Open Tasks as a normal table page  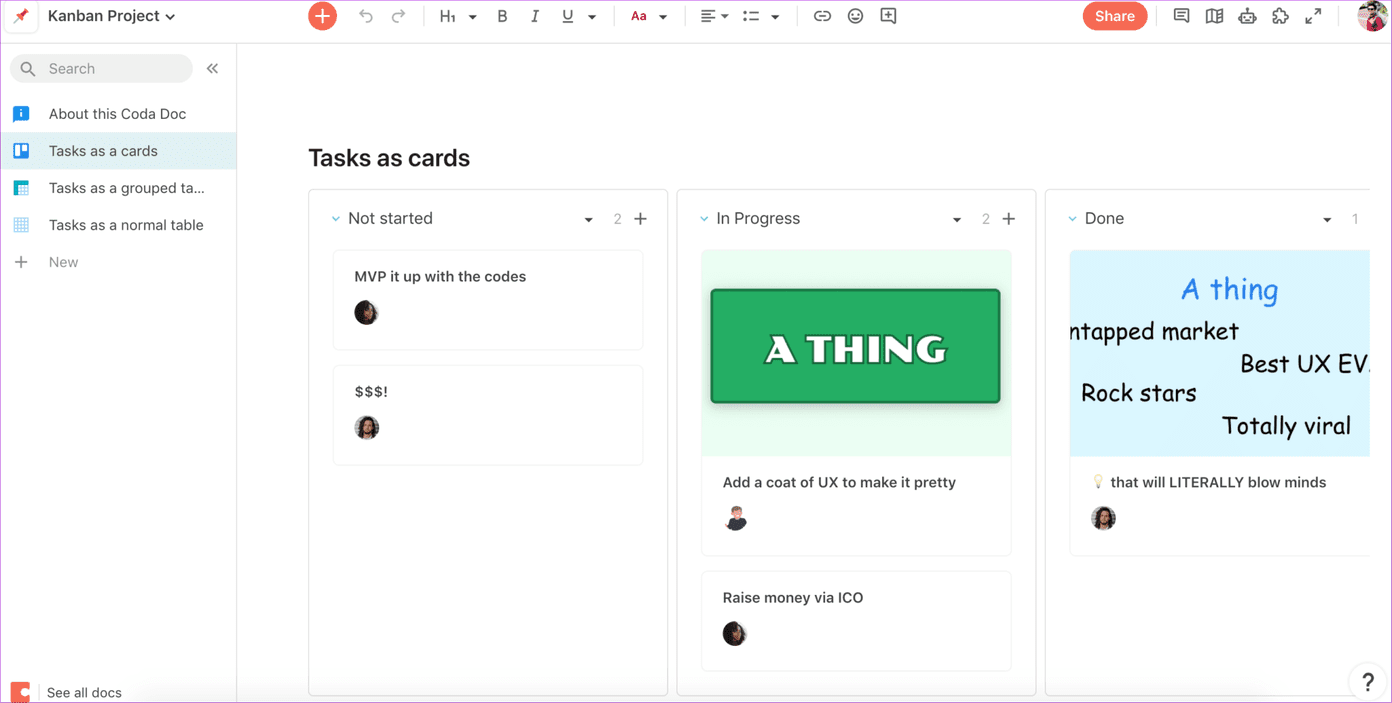pos(118,225)
